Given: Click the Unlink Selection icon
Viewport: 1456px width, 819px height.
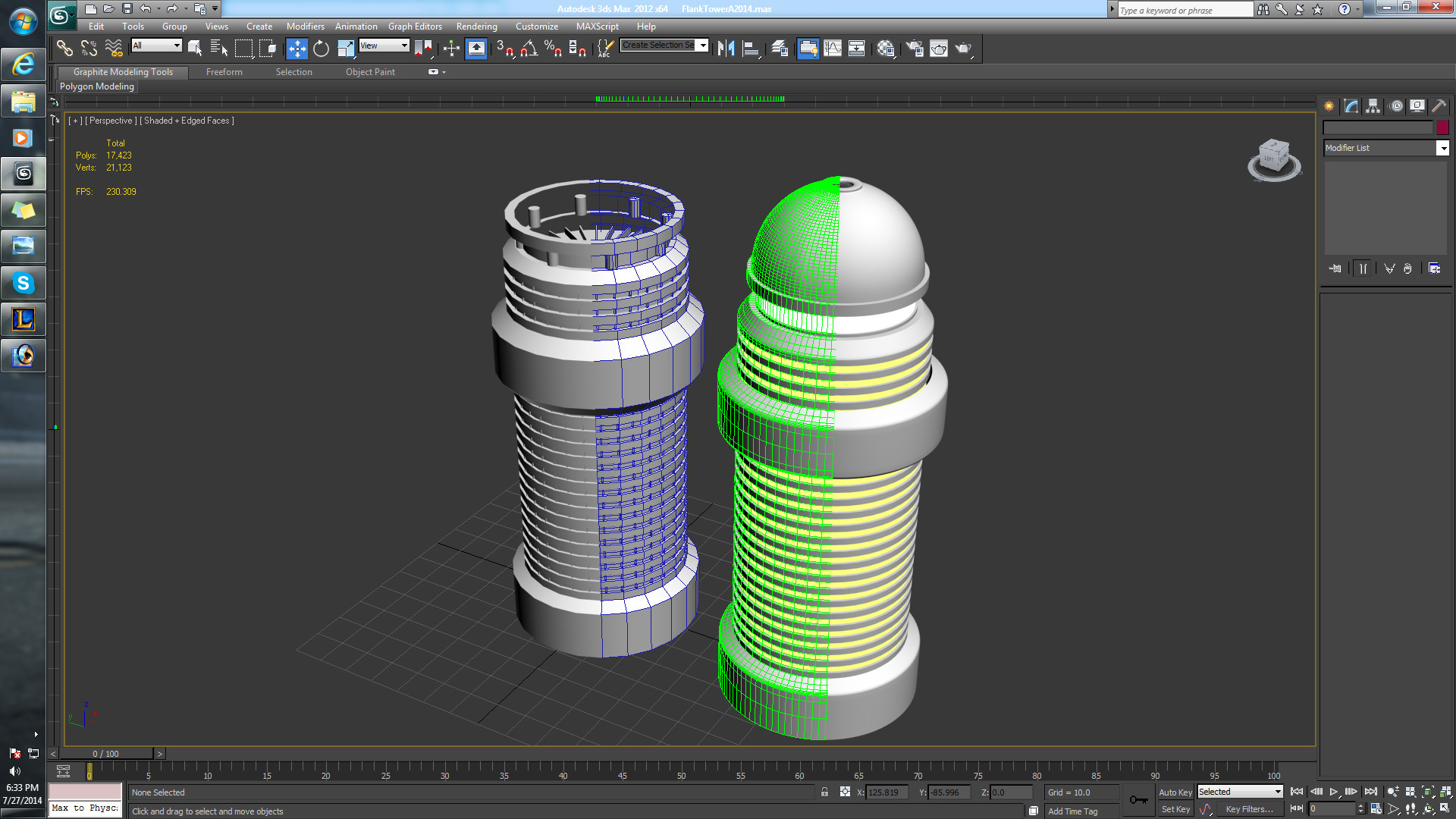Looking at the screenshot, I should pos(89,49).
